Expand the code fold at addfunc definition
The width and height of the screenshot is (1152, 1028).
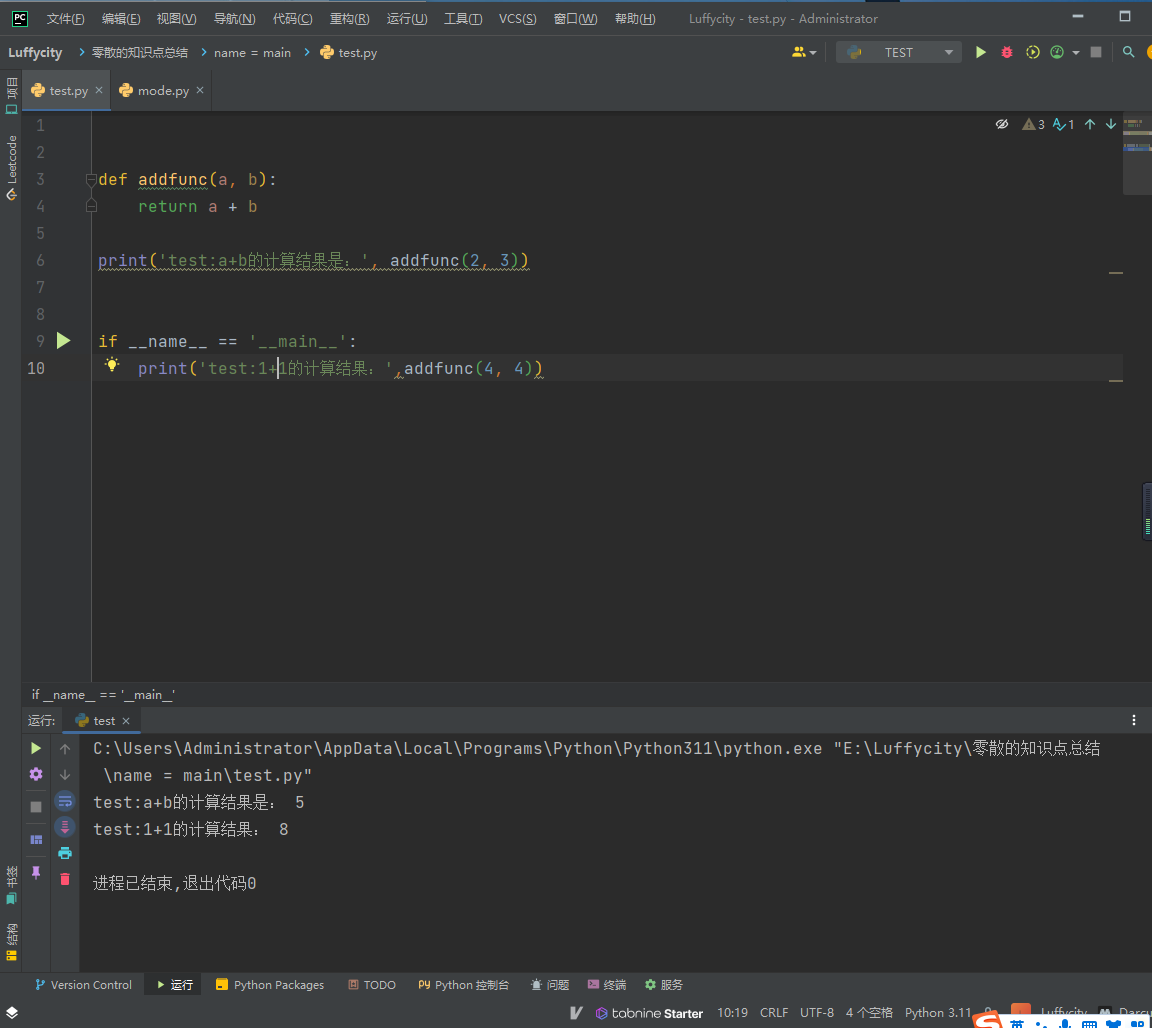[91, 179]
